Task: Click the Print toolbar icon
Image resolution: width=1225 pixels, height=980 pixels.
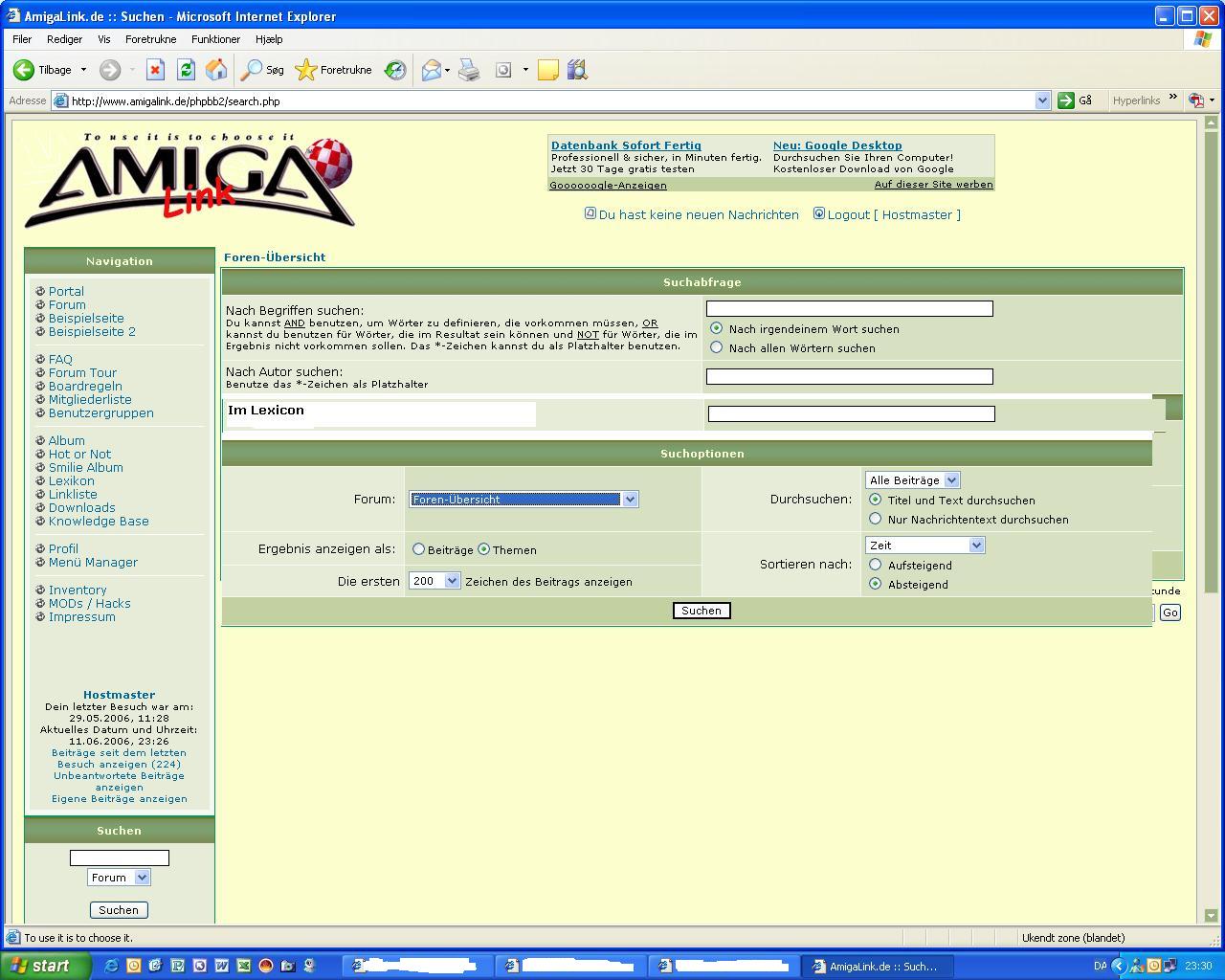Action: coord(469,70)
